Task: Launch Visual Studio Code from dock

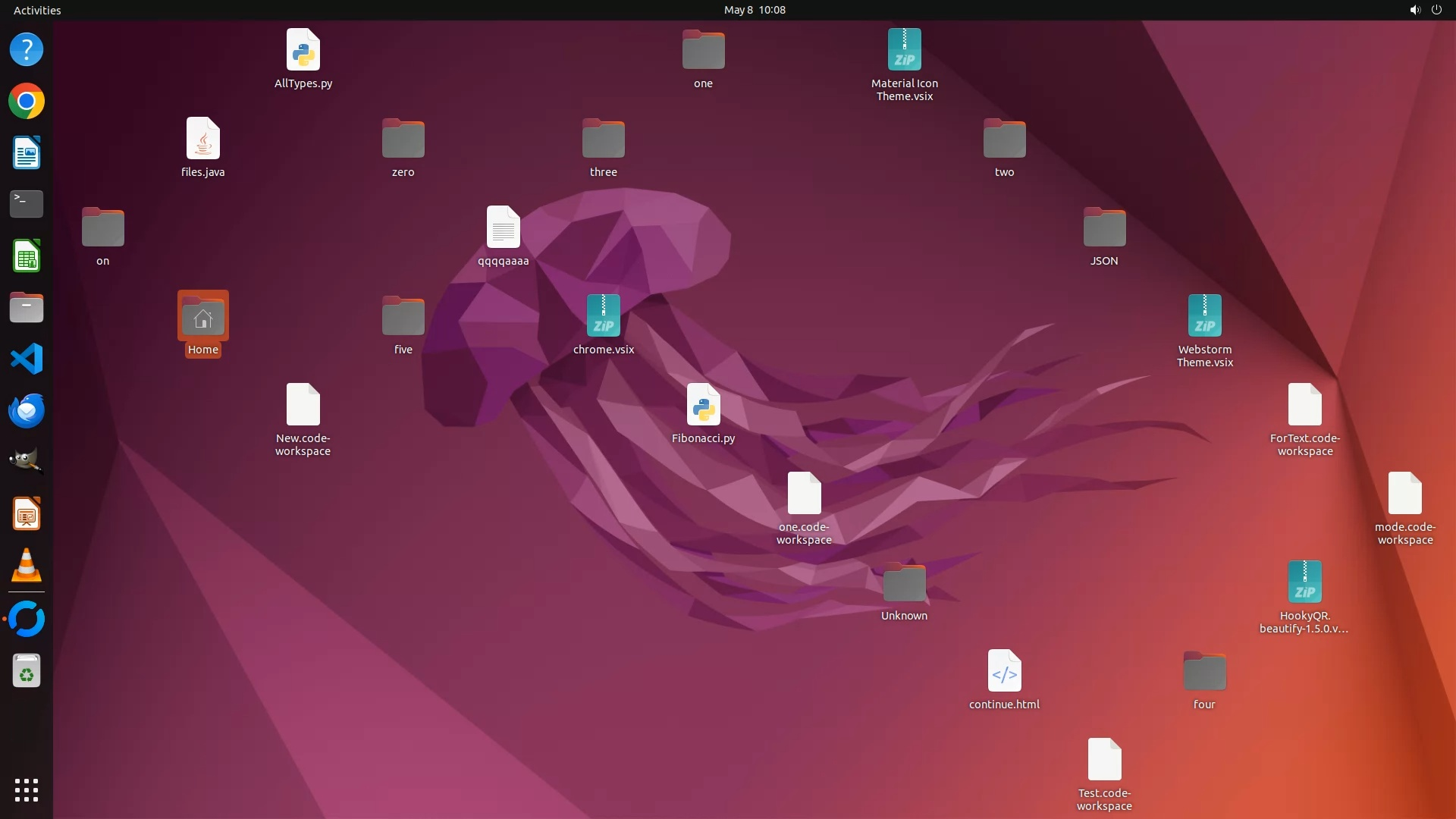Action: 27,359
